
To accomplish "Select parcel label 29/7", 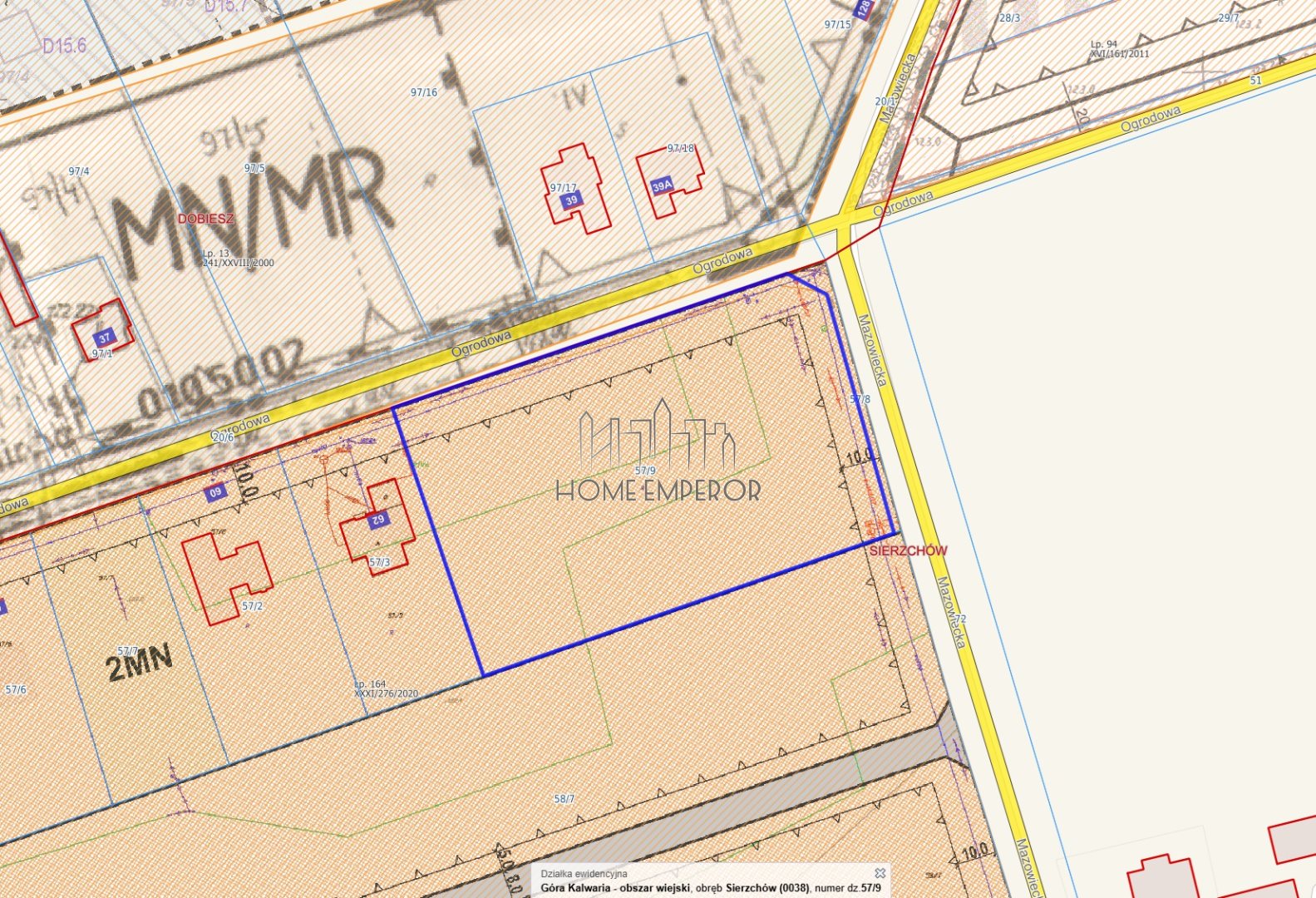I will click(1229, 17).
